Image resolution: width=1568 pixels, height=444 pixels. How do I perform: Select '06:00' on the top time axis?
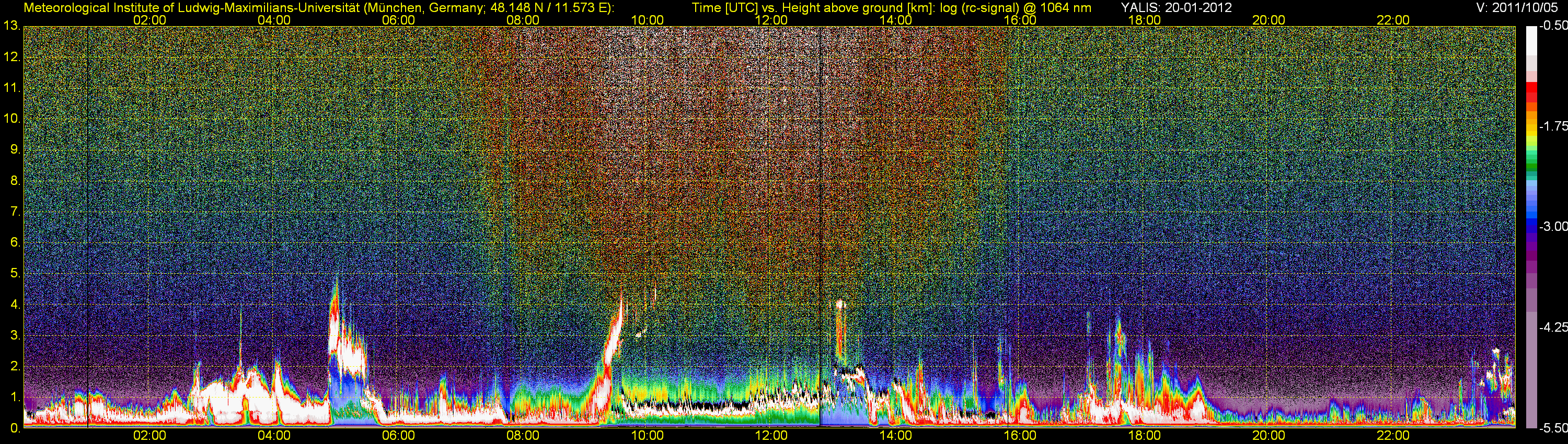click(x=399, y=20)
